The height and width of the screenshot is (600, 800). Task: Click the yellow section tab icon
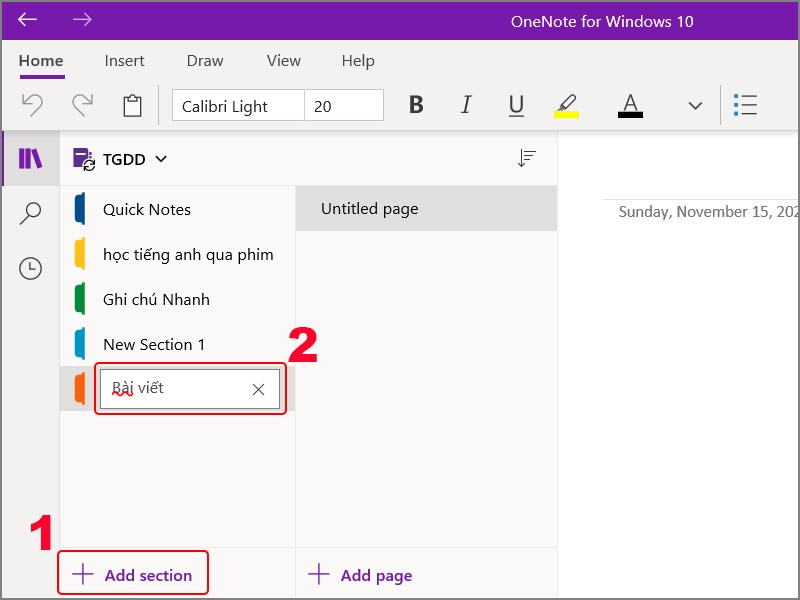click(x=80, y=254)
